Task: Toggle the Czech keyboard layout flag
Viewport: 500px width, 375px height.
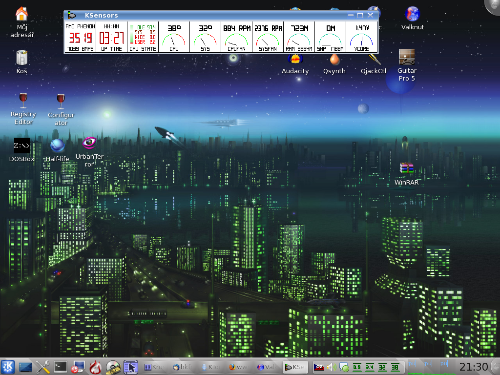Action: 319,367
